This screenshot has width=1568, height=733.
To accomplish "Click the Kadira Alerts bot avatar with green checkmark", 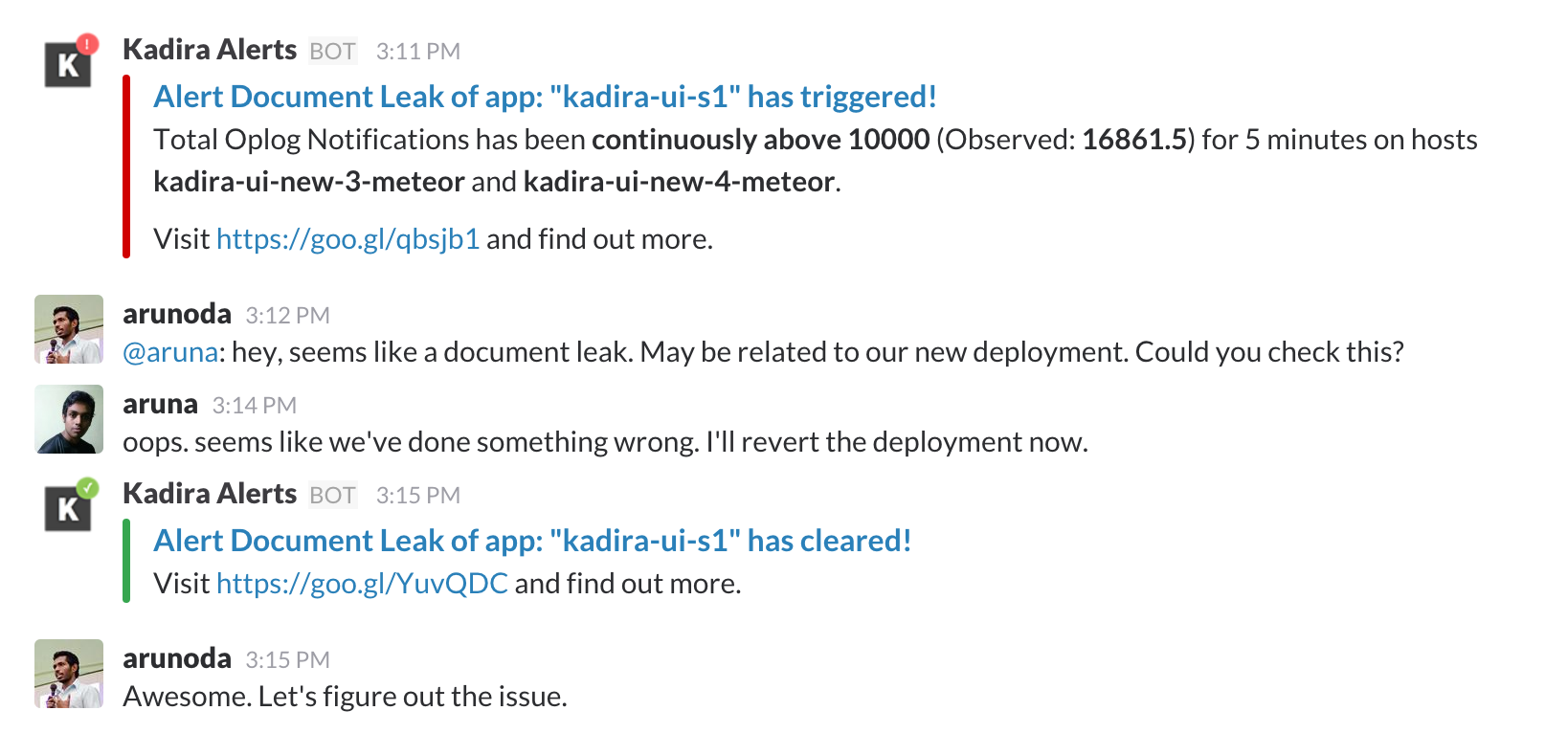I will click(68, 508).
